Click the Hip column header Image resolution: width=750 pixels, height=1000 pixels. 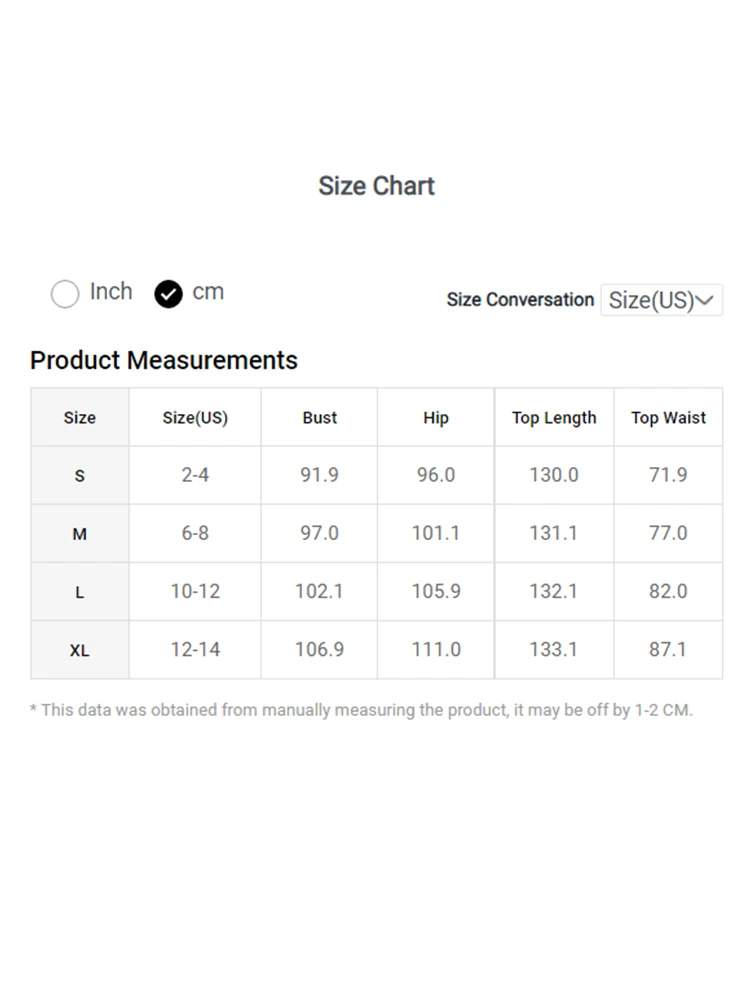(x=436, y=418)
